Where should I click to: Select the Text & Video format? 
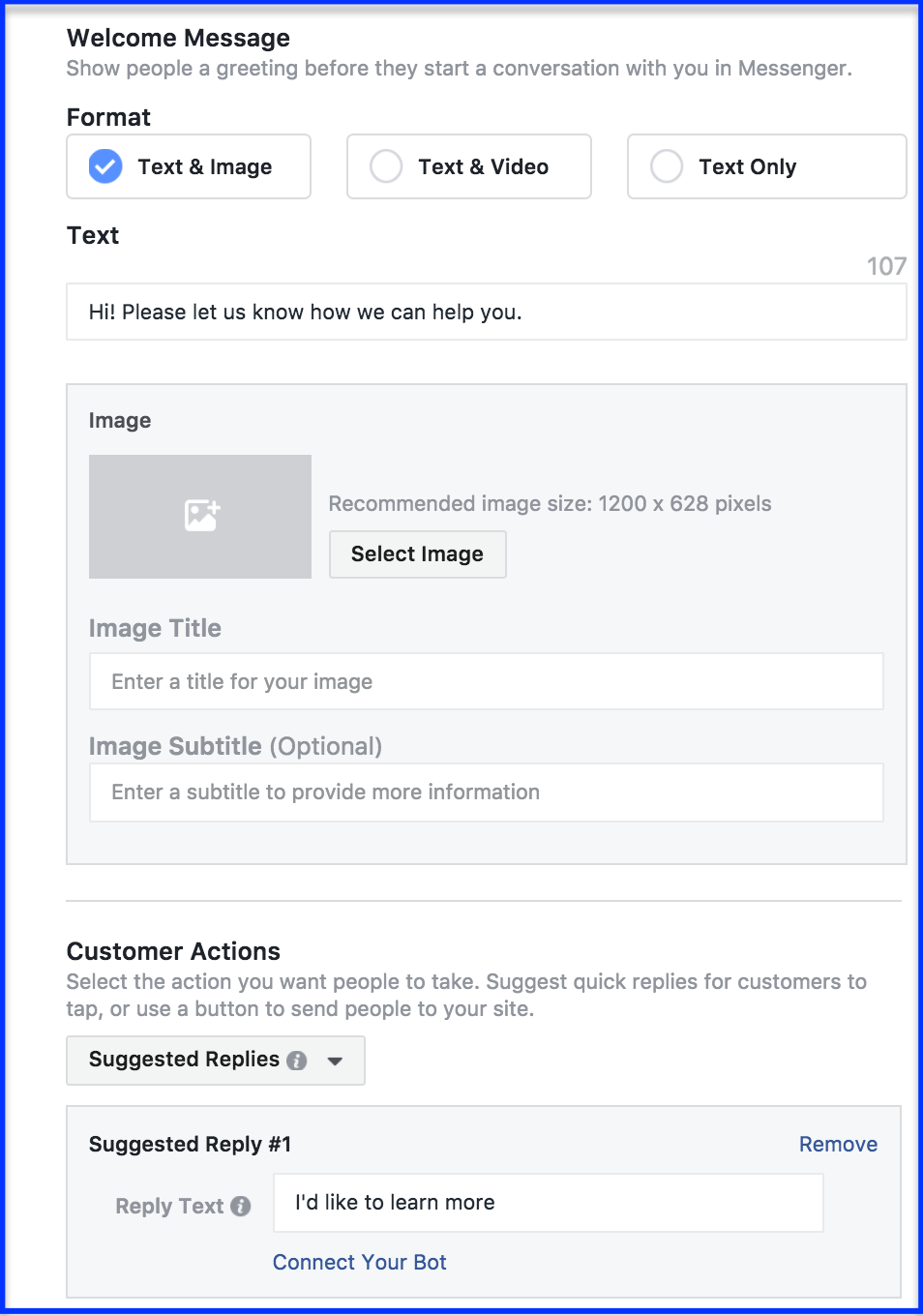click(x=469, y=166)
